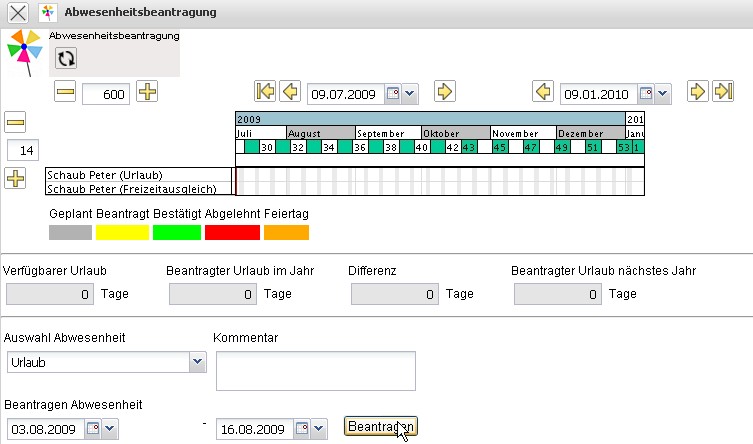This screenshot has width=753, height=444.
Task: Click the Juli month header in timeline
Action: [261, 133]
